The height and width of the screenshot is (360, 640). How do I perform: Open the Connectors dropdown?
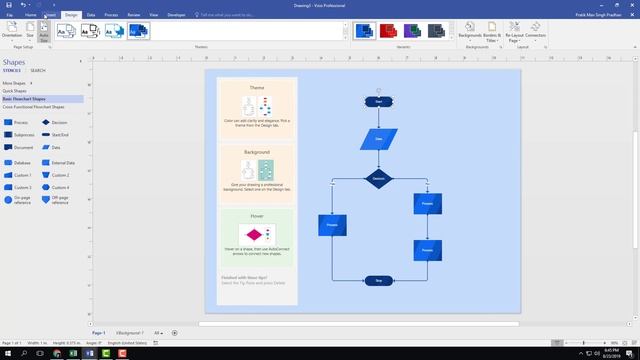click(x=535, y=32)
